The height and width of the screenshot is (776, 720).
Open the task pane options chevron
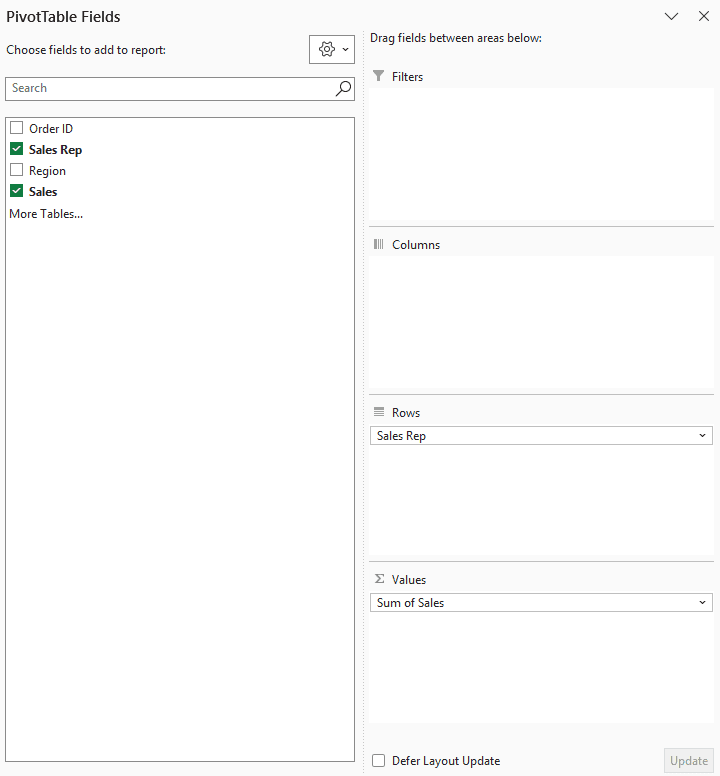pos(671,16)
